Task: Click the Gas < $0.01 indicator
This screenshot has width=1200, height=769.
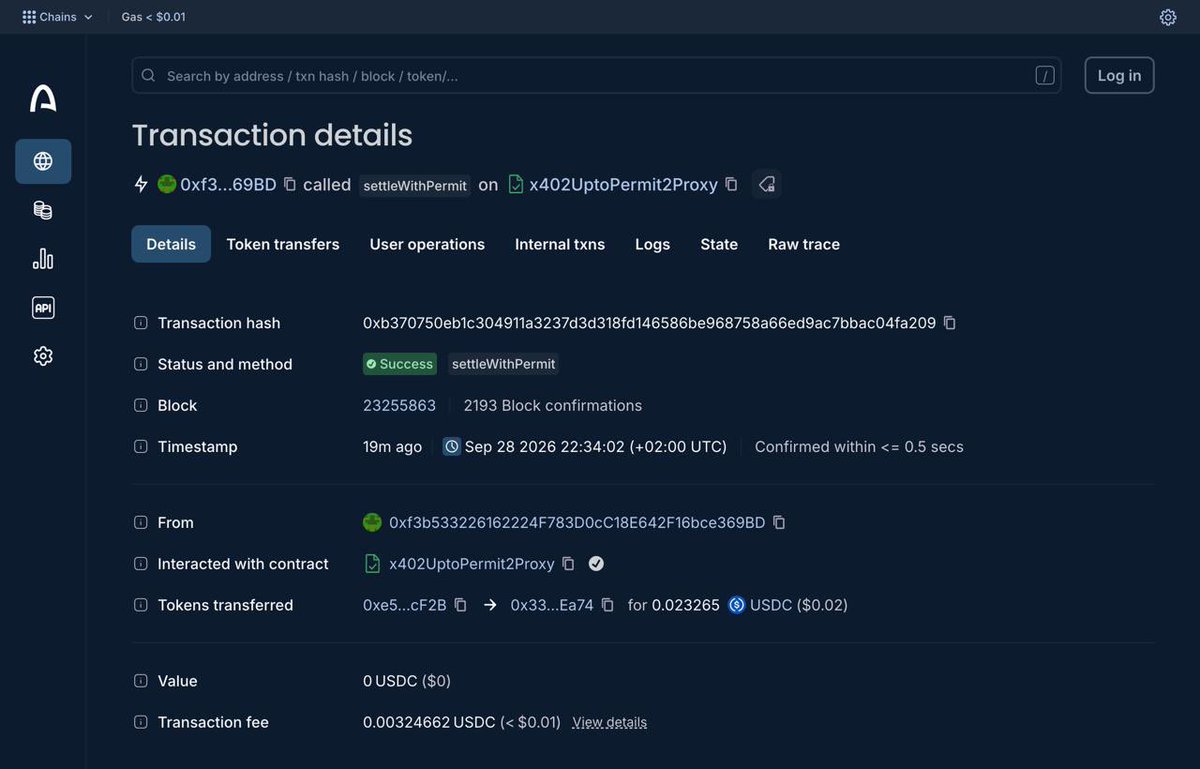Action: (x=153, y=17)
